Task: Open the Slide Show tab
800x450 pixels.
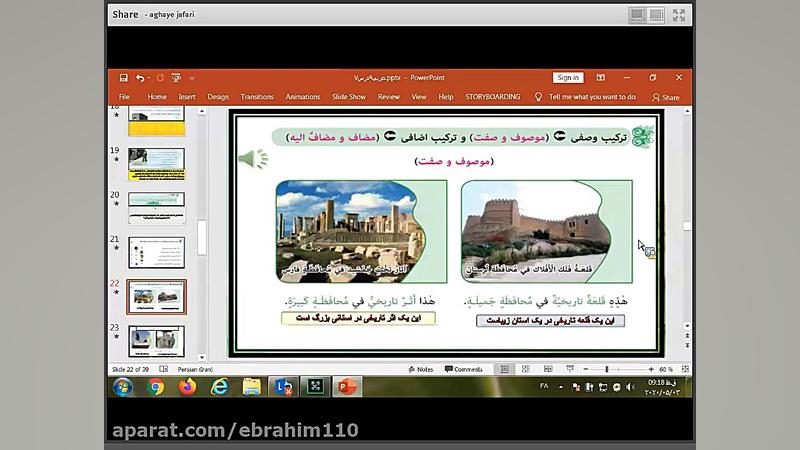Action: coord(349,97)
